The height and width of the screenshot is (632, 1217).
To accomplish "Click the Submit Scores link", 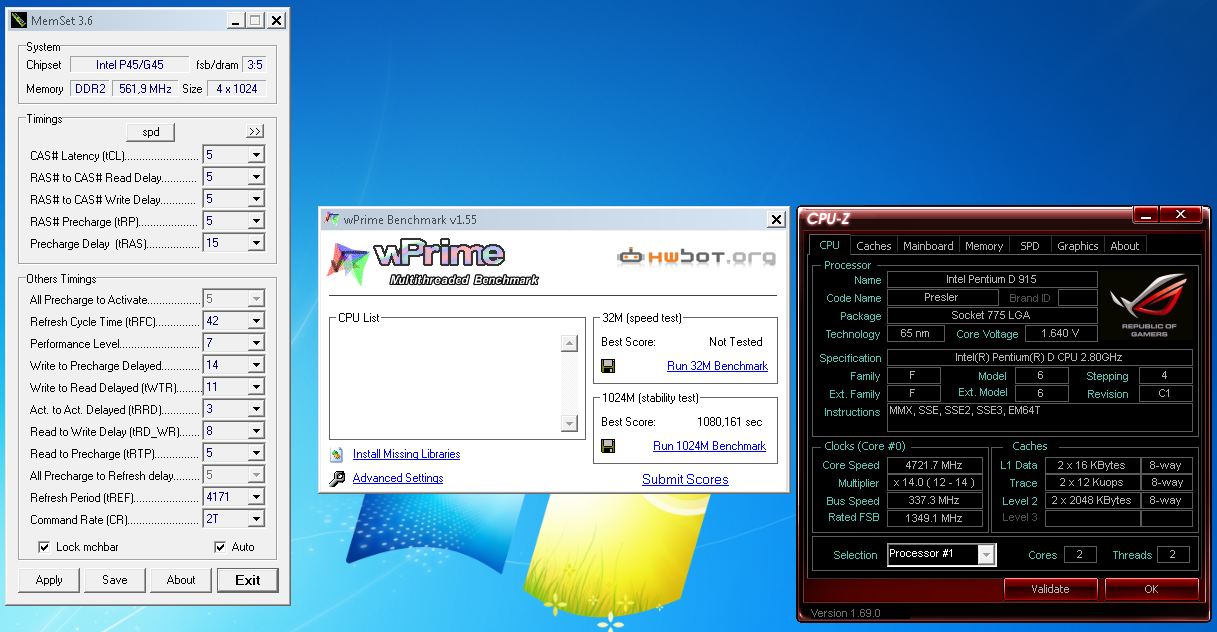I will [x=685, y=479].
